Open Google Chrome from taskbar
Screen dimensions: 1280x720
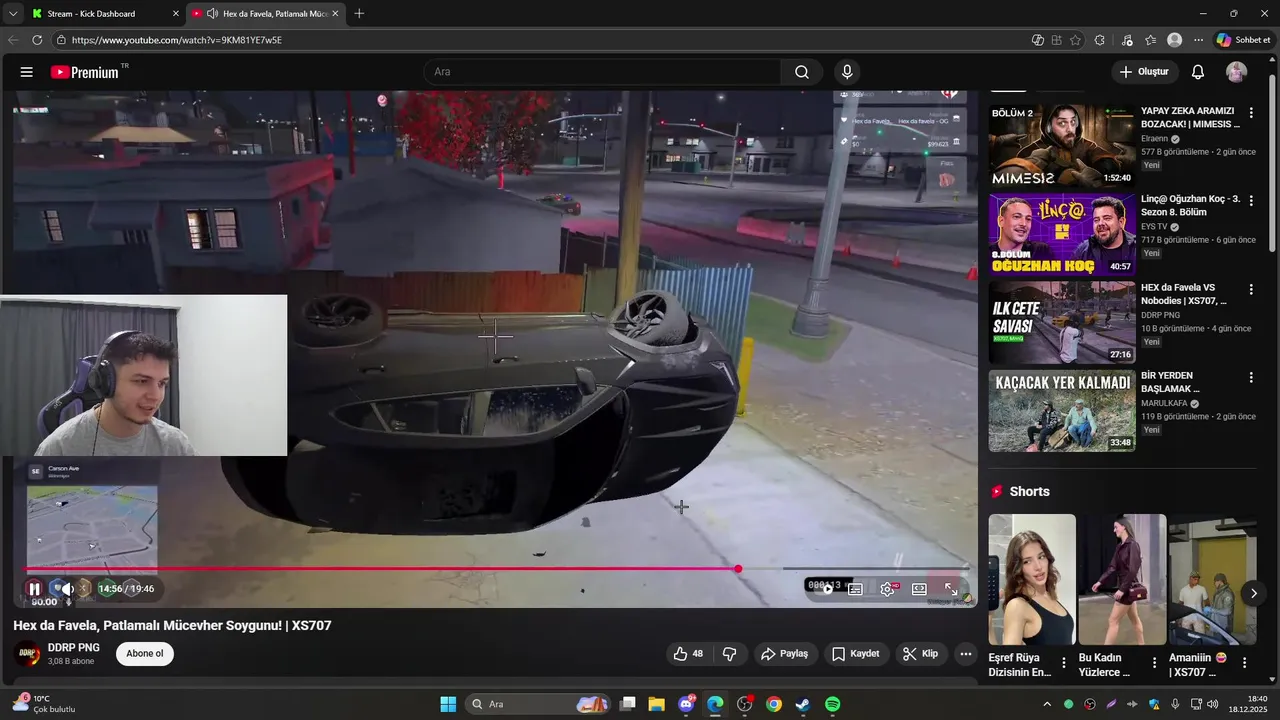774,704
